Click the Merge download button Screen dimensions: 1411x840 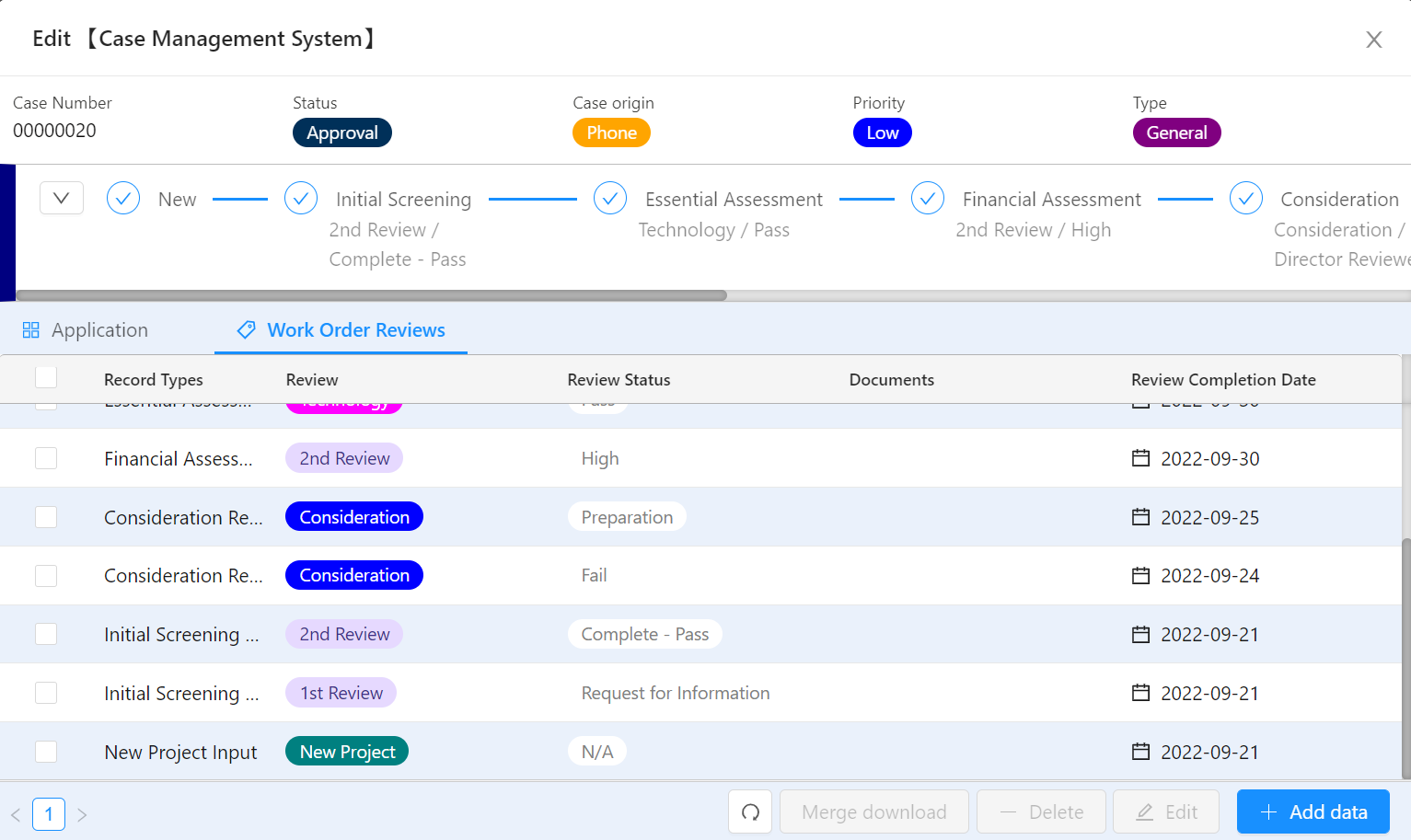click(x=873, y=811)
